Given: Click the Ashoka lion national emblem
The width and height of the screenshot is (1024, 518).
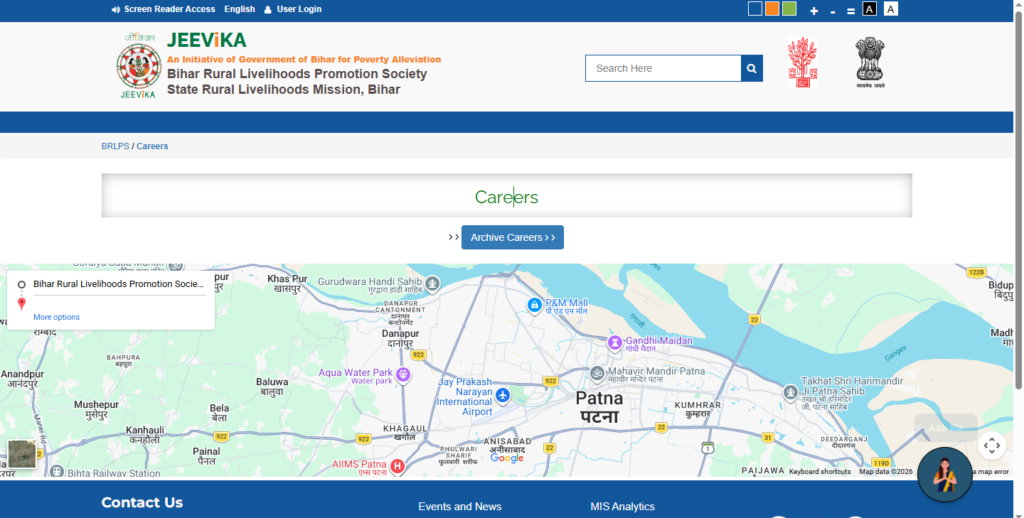Looking at the screenshot, I should [x=870, y=62].
